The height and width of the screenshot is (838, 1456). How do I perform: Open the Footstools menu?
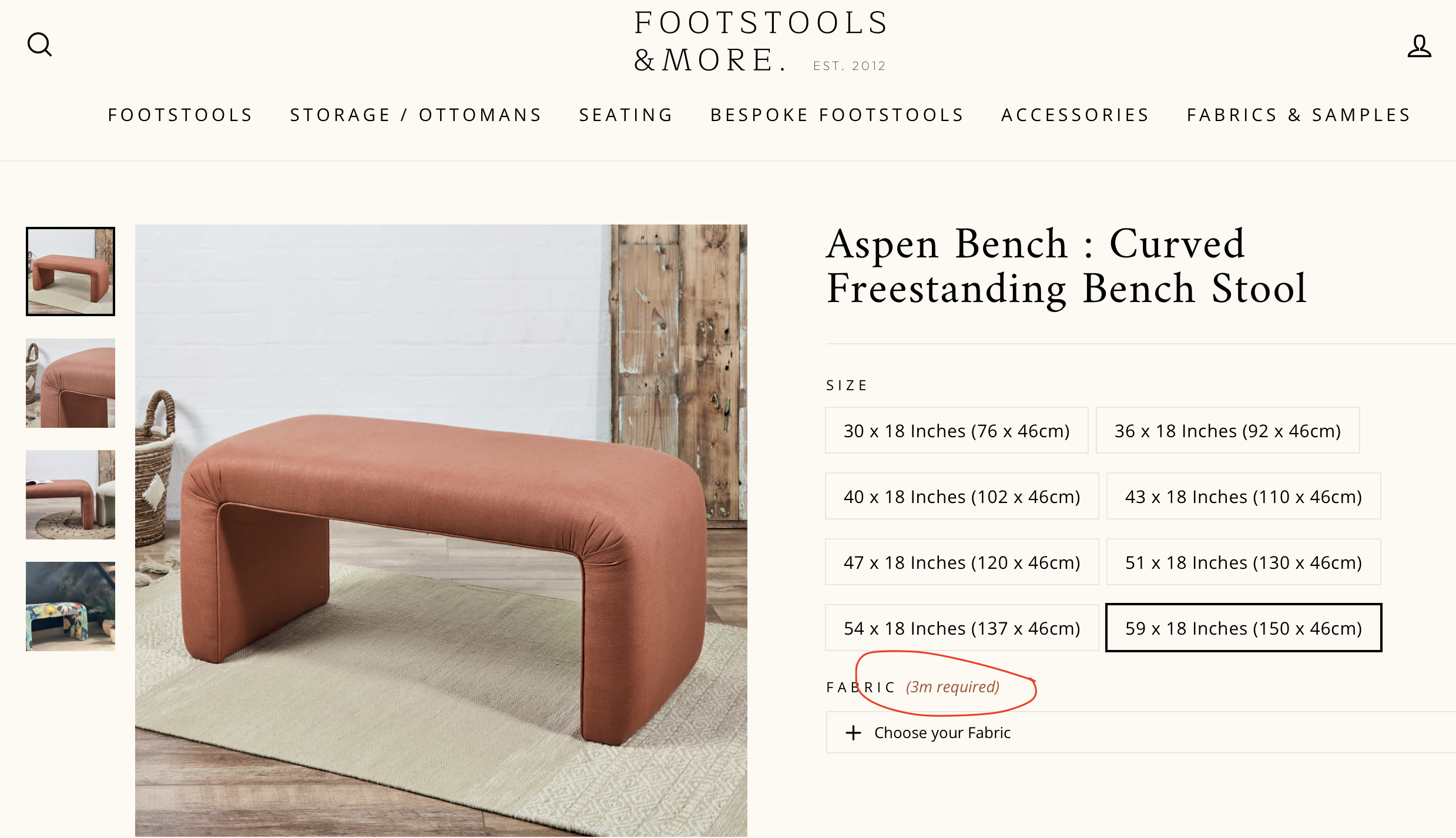[180, 115]
